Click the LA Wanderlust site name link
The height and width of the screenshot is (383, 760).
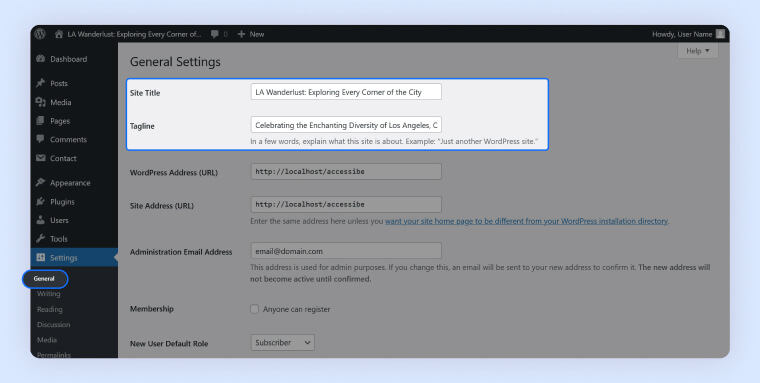point(134,34)
